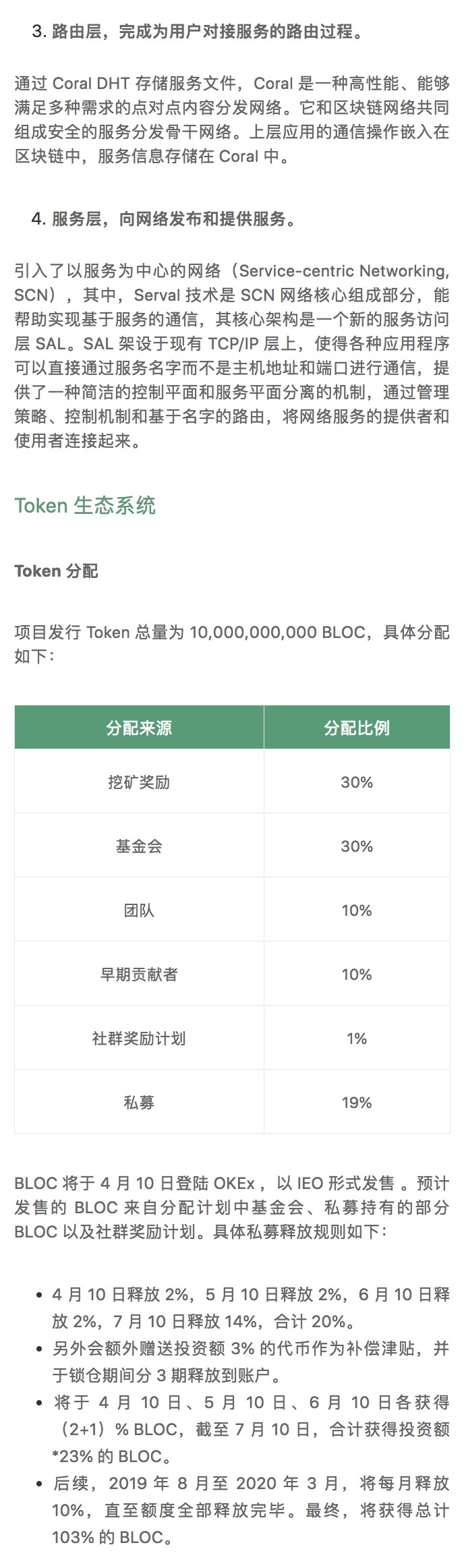Click the paragraph mentioning Service-centric Networking
The image size is (464, 1568).
pyautogui.click(x=232, y=356)
